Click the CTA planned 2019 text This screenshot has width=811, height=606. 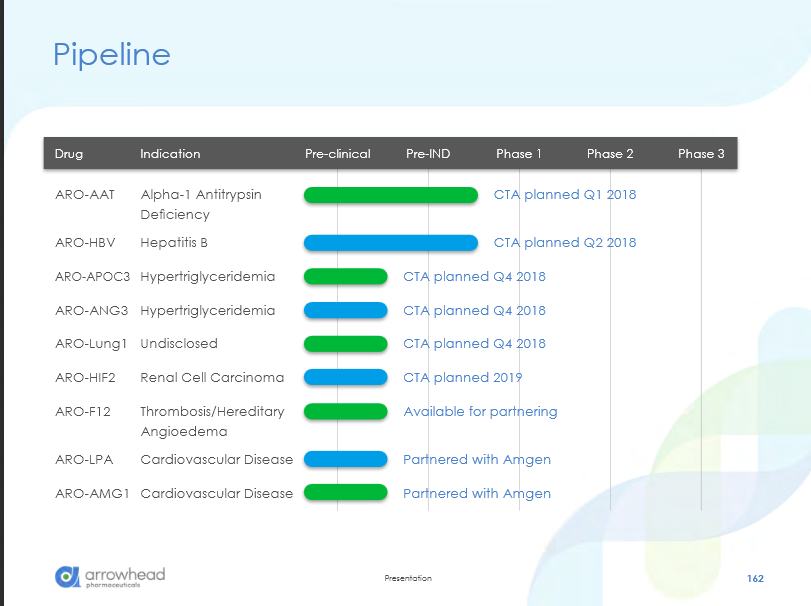pos(462,378)
